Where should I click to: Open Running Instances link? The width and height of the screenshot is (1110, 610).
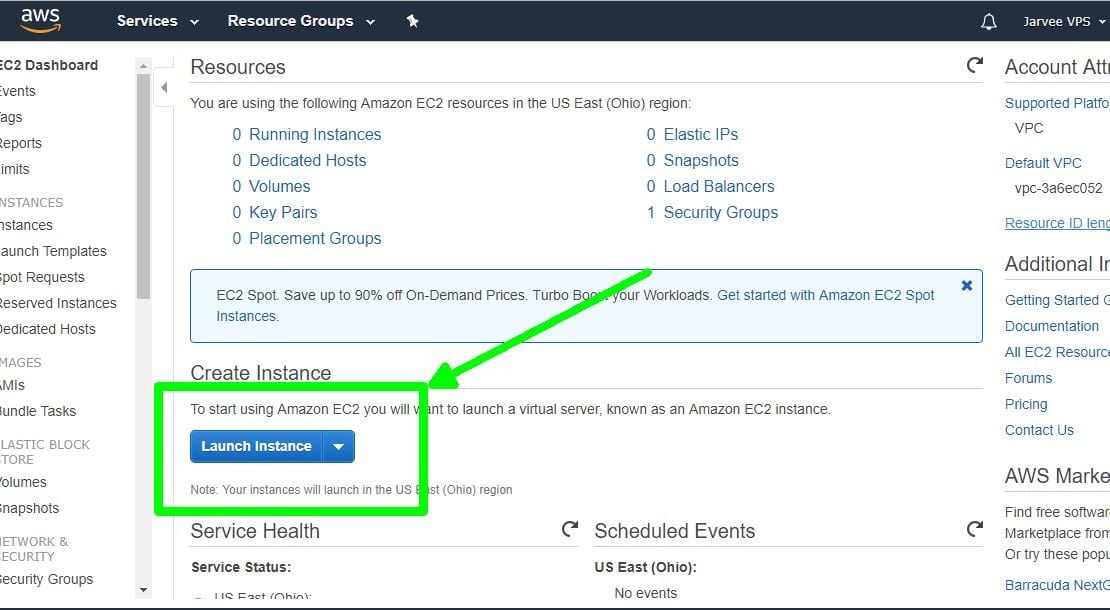point(315,134)
